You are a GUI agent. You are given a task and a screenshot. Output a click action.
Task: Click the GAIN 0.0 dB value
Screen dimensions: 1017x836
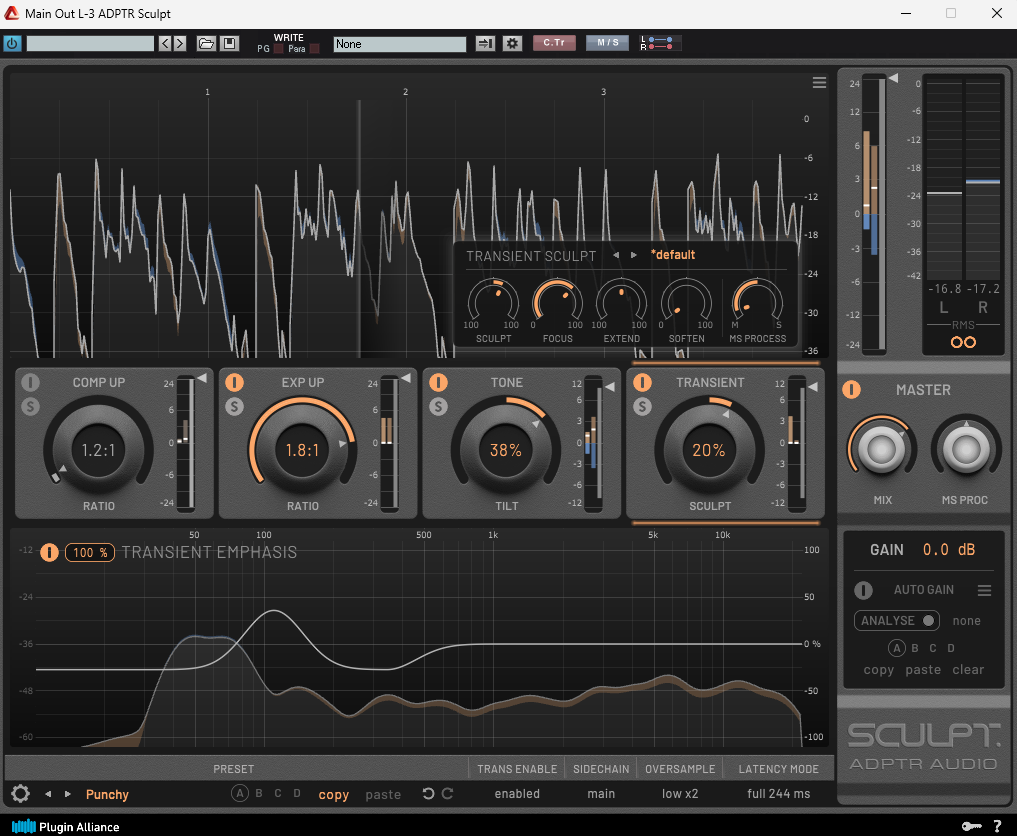point(949,550)
